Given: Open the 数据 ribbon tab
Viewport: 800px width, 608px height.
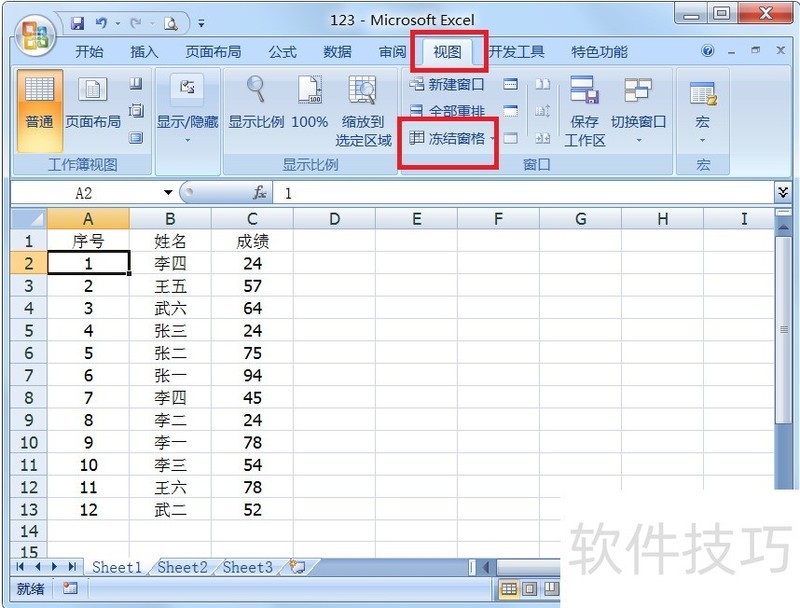Looking at the screenshot, I should point(338,51).
